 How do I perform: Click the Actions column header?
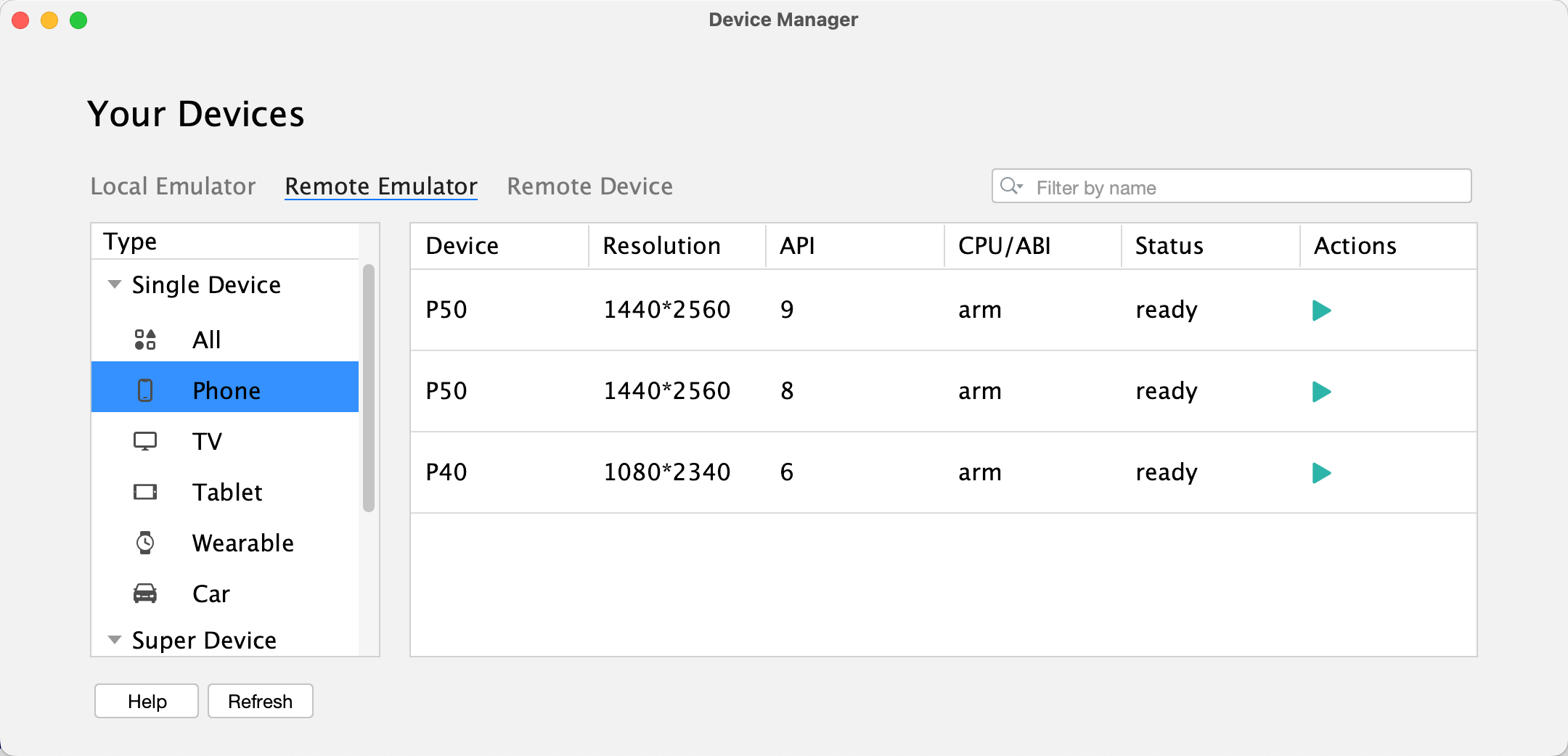click(1388, 246)
